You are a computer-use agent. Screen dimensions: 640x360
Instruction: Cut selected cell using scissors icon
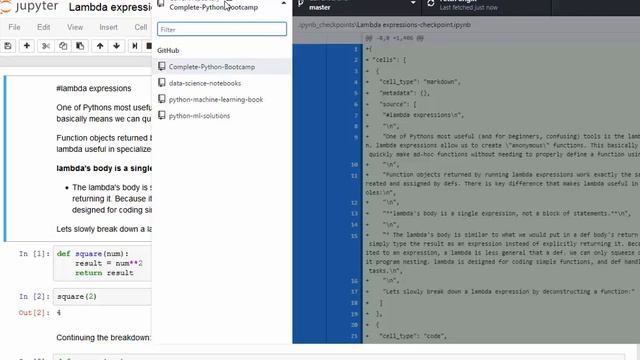(46, 46)
